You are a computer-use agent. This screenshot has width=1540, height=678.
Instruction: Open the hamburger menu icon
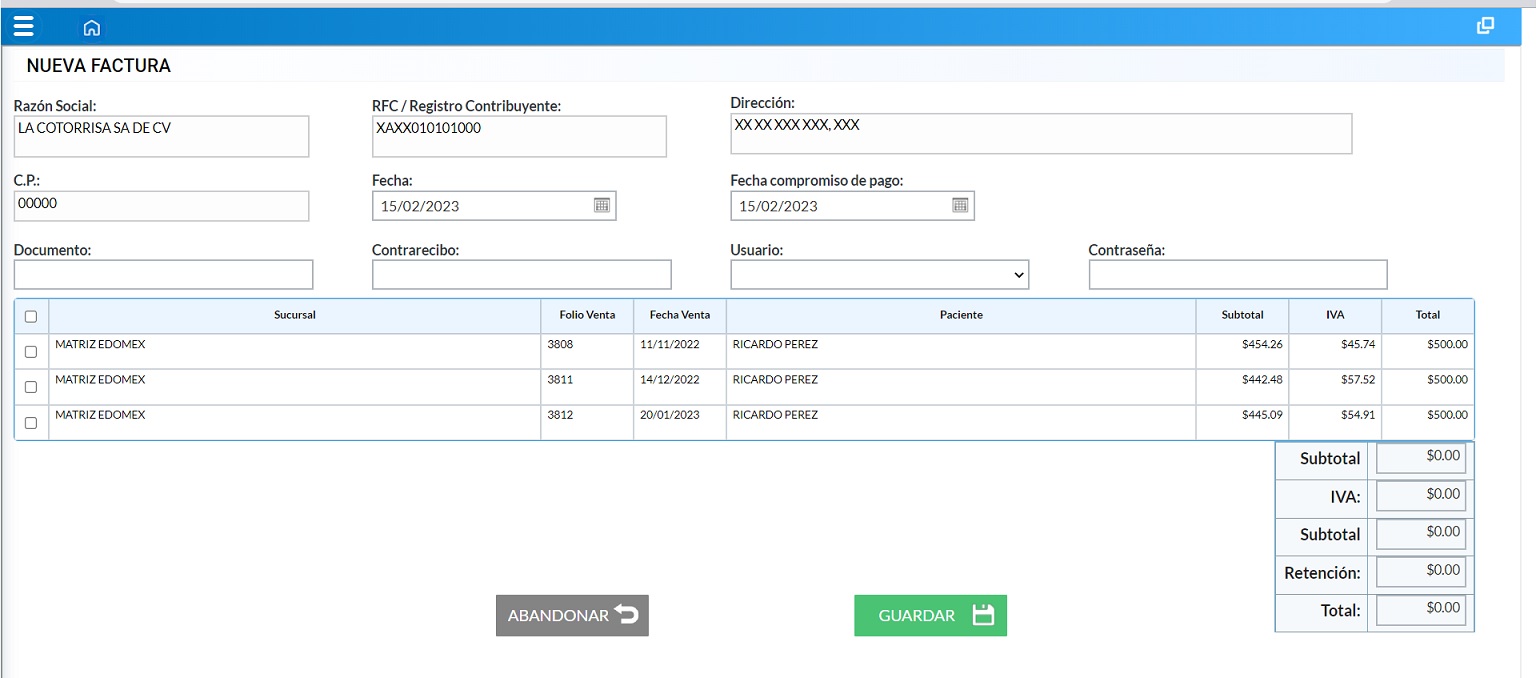coord(23,26)
